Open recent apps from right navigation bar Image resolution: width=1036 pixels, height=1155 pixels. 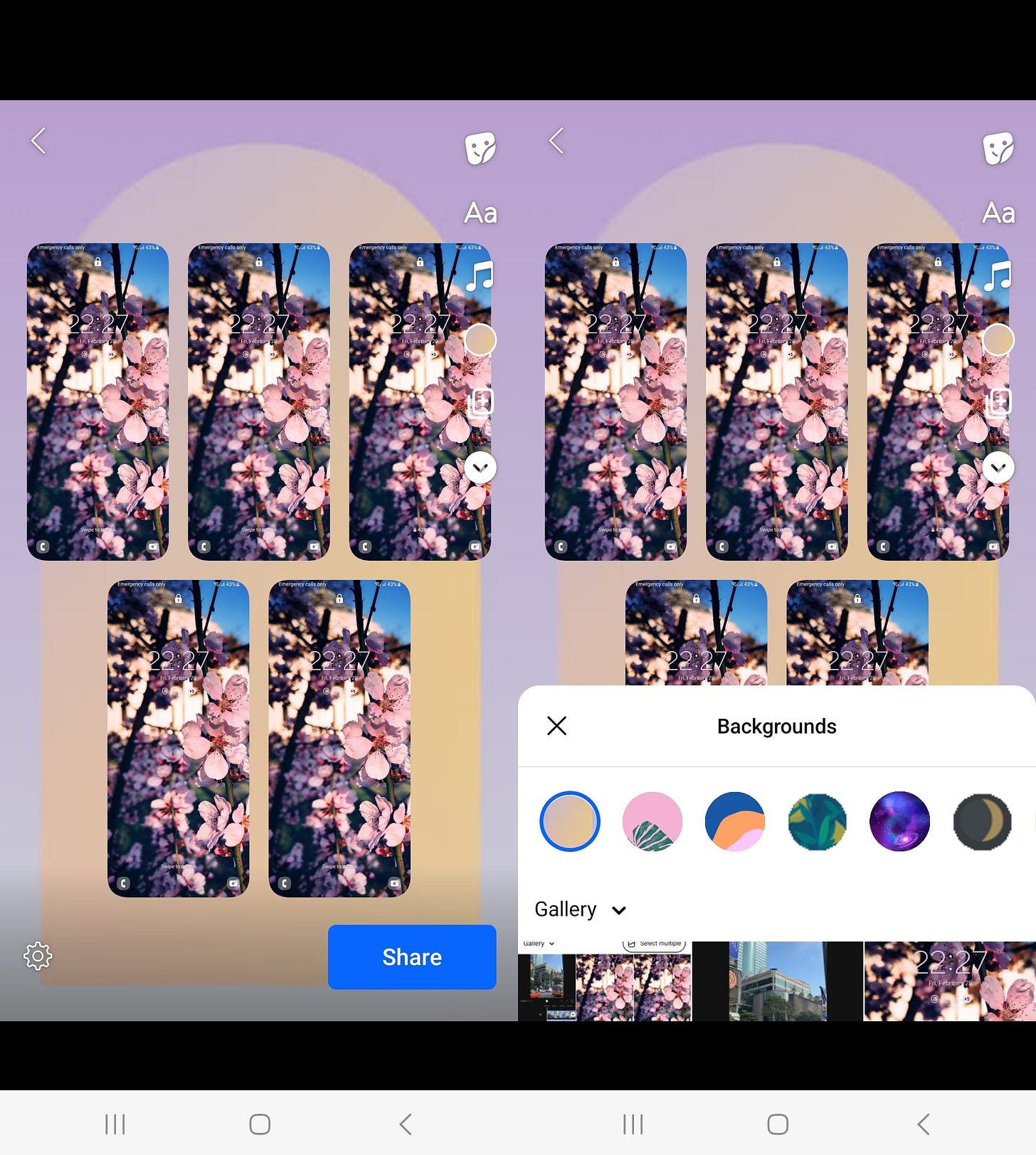tap(633, 1124)
